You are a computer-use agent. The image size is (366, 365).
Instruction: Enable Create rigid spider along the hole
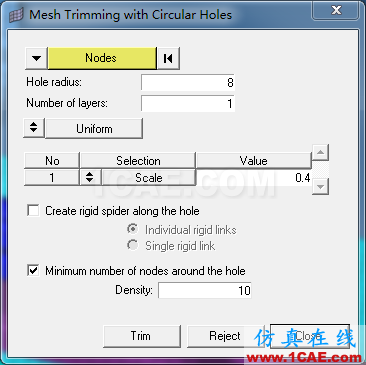coord(33,211)
